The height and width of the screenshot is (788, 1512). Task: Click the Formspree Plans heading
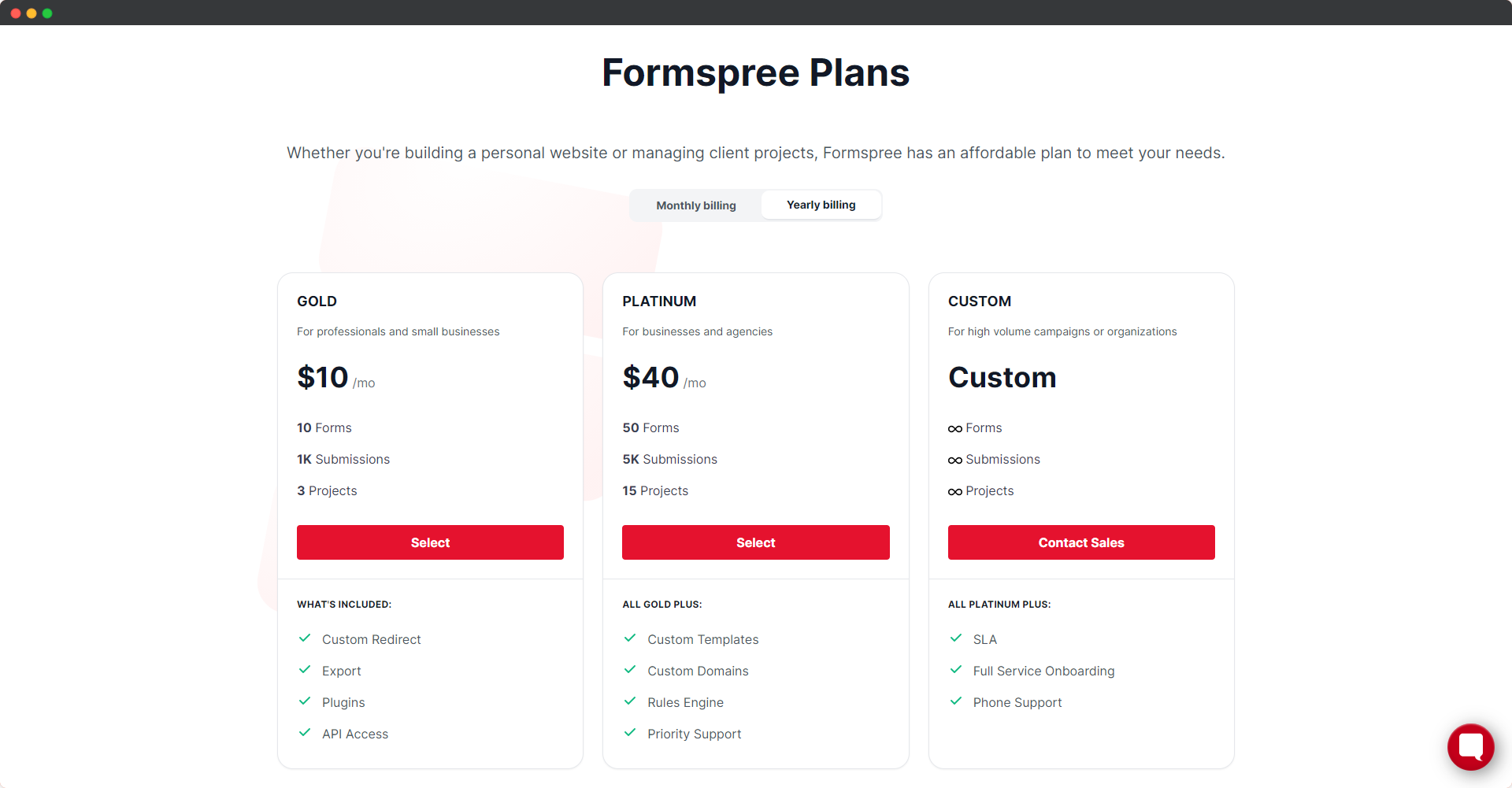[756, 72]
